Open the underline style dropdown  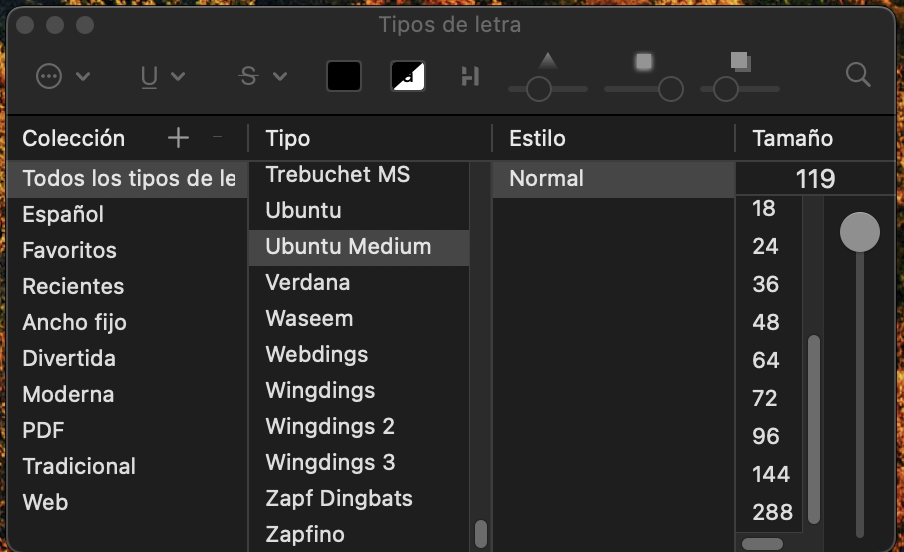[x=162, y=76]
